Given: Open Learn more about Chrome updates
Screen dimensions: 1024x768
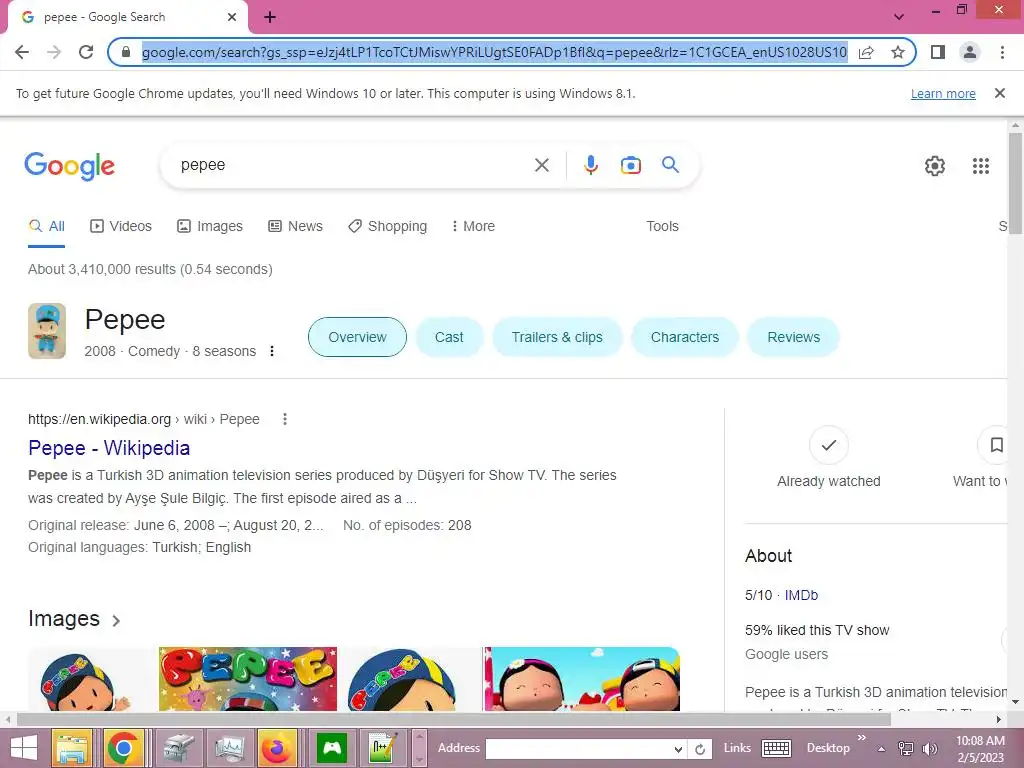Looking at the screenshot, I should [x=943, y=93].
